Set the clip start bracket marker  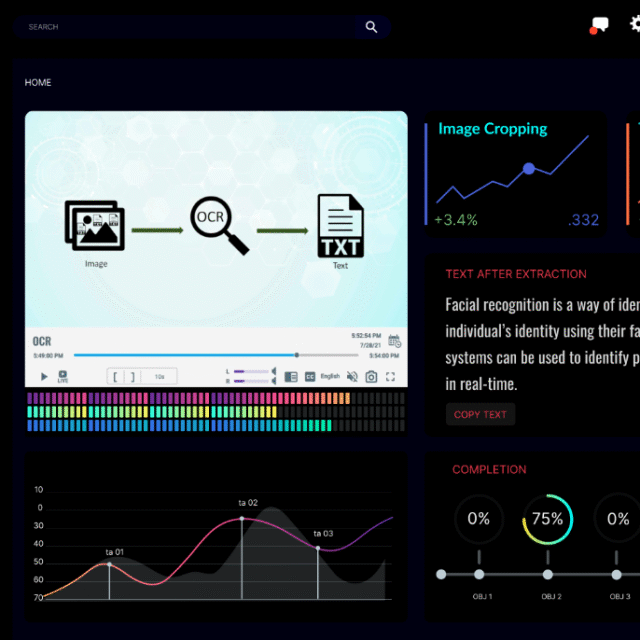click(116, 376)
